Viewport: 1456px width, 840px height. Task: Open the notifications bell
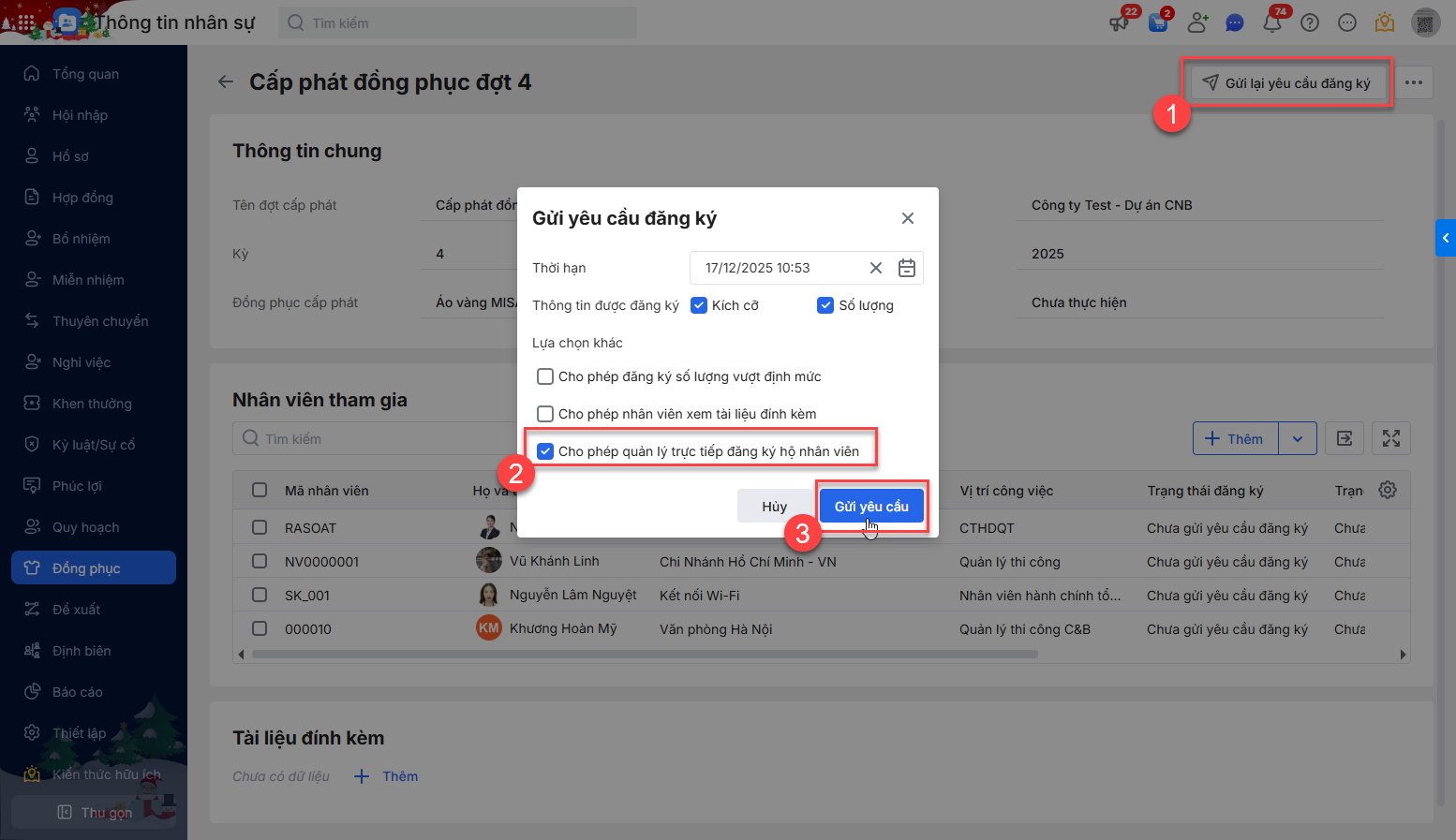pos(1272,22)
